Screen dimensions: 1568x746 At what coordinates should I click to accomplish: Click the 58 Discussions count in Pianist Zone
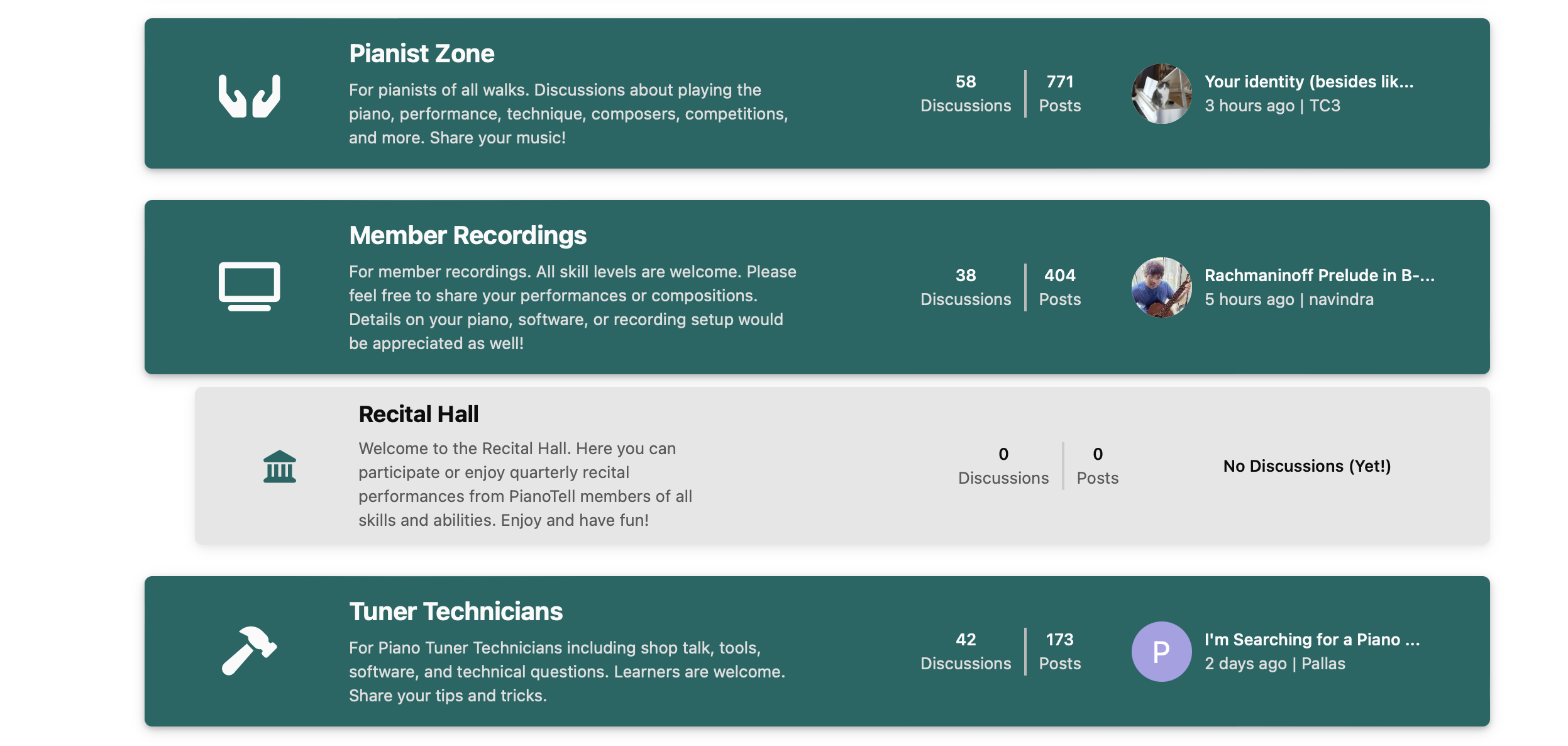point(965,94)
